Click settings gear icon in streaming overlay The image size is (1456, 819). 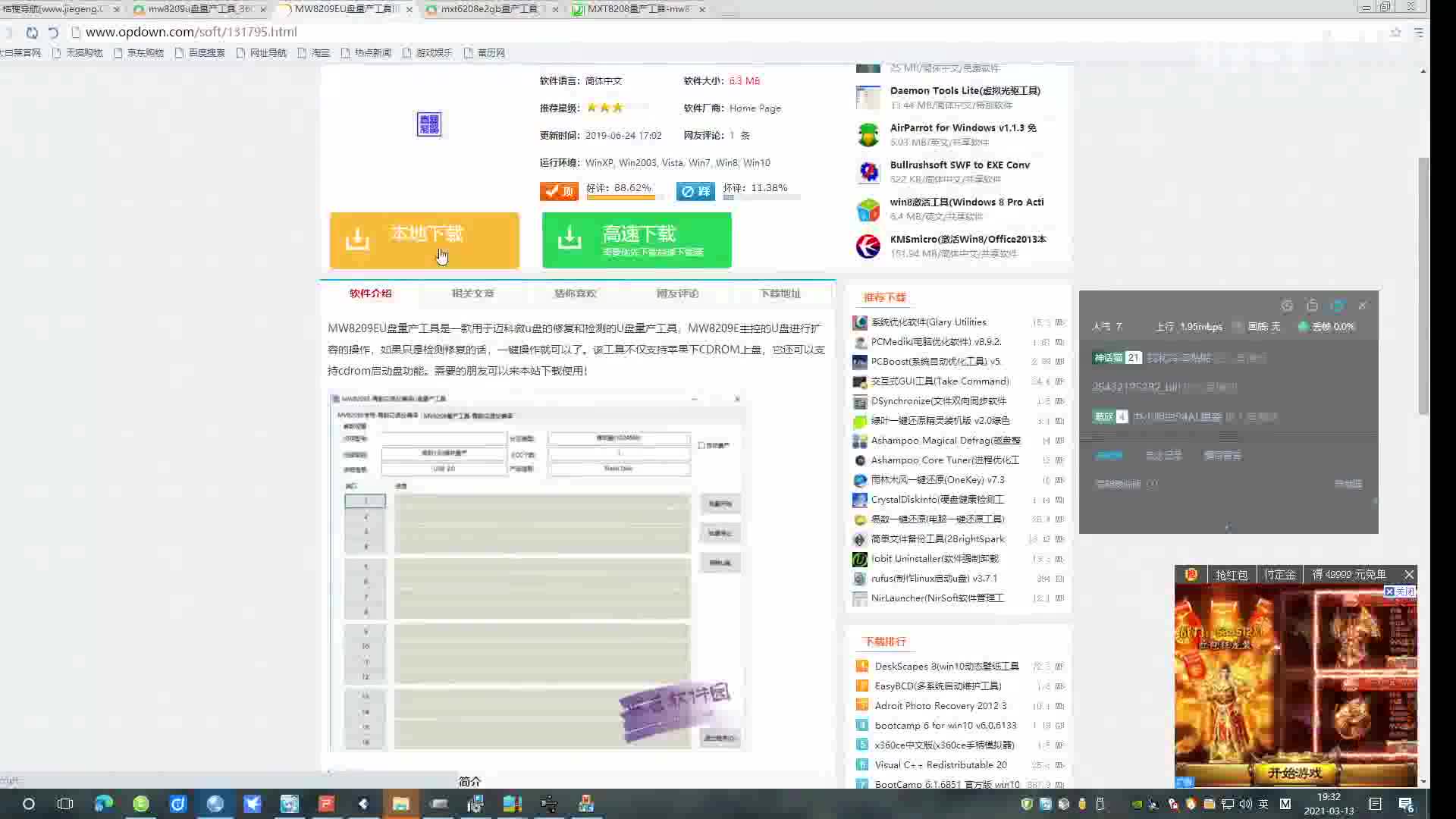point(1287,306)
